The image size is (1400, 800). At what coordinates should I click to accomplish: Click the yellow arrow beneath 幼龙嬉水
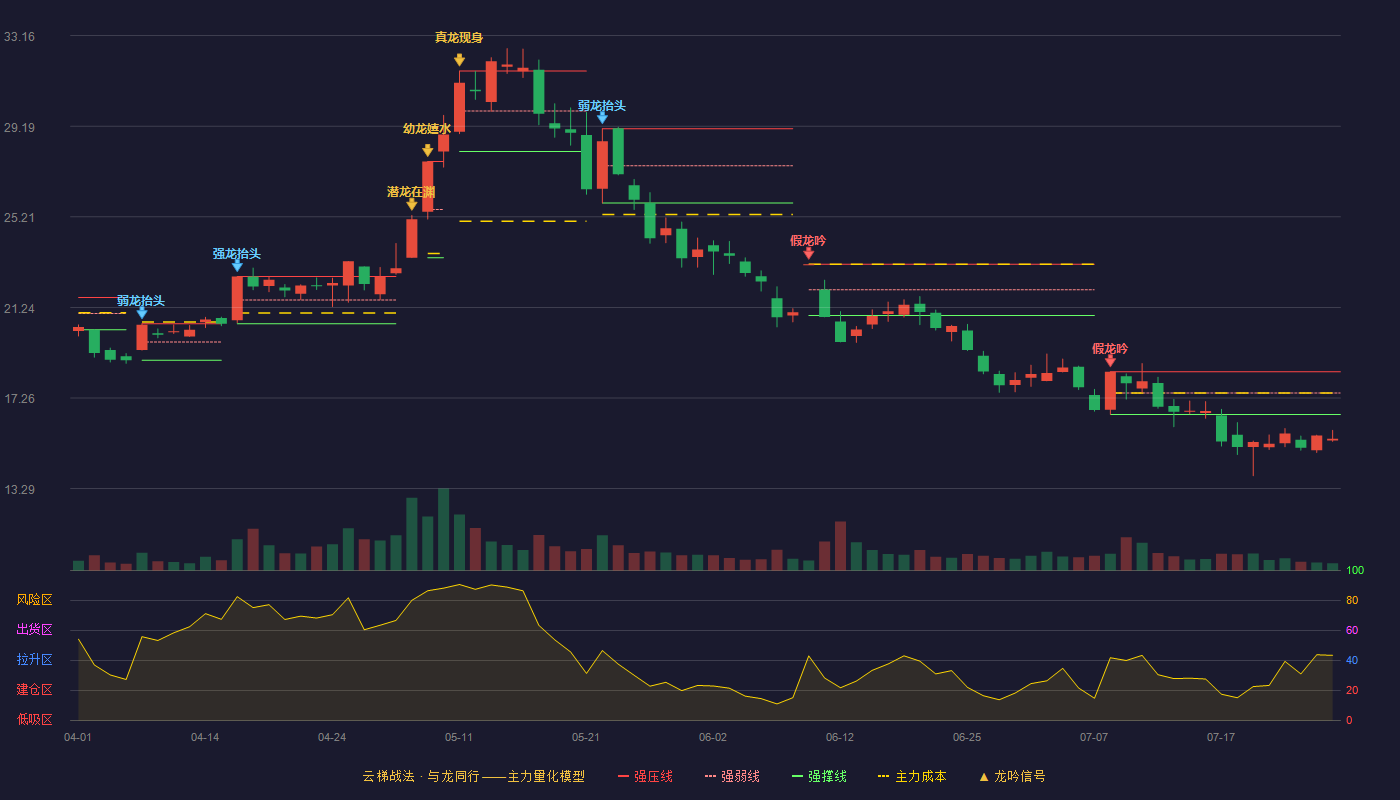(x=428, y=151)
